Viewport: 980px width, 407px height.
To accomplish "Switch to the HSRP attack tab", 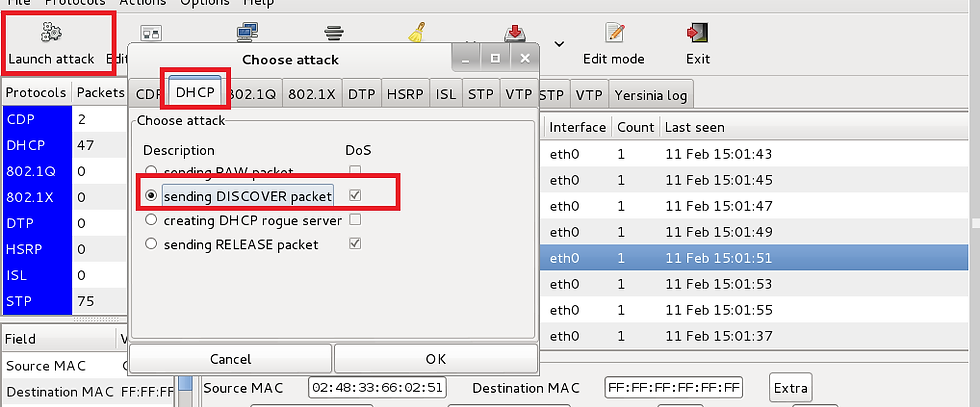I will coord(404,94).
